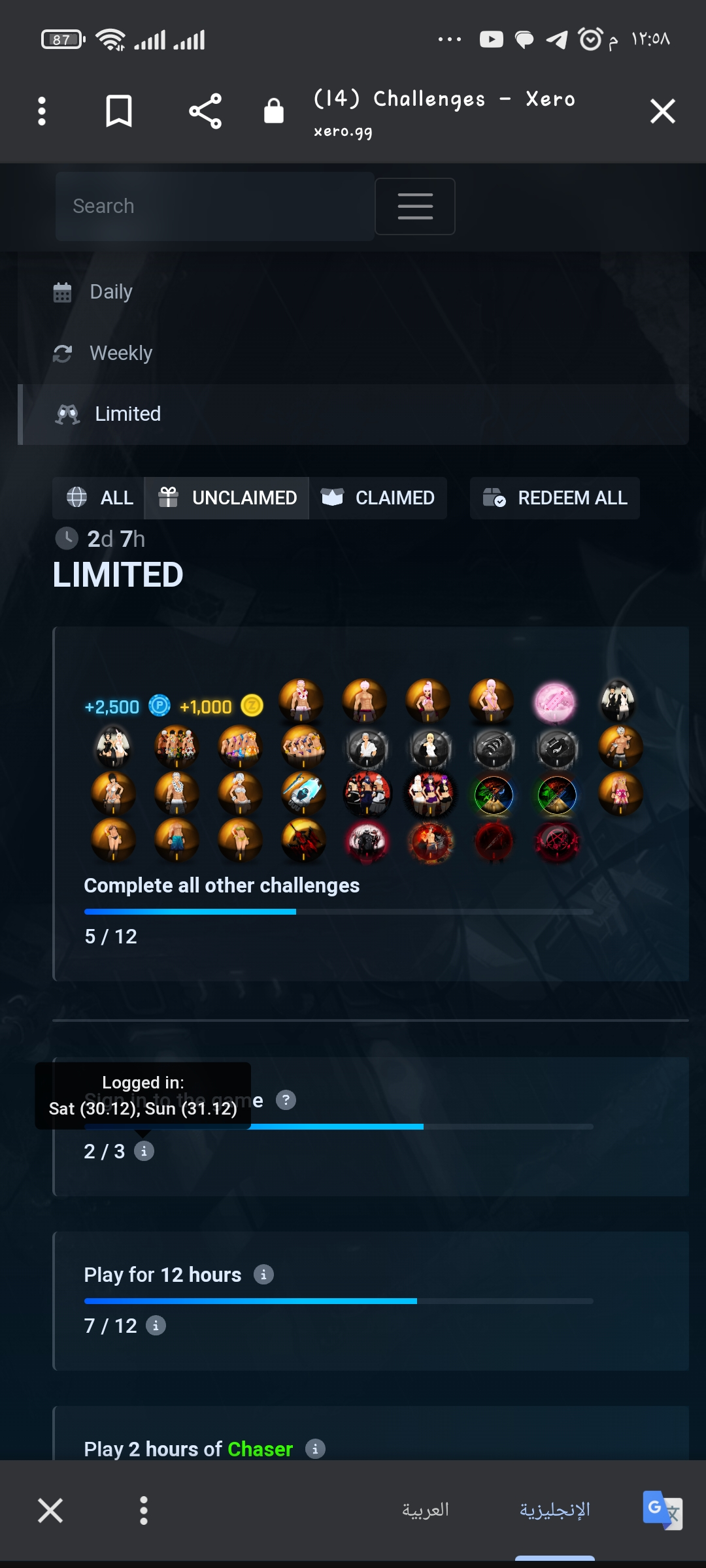The height and width of the screenshot is (1568, 706).
Task: Tap info icon next to 2 / 3 progress
Action: (x=144, y=1151)
